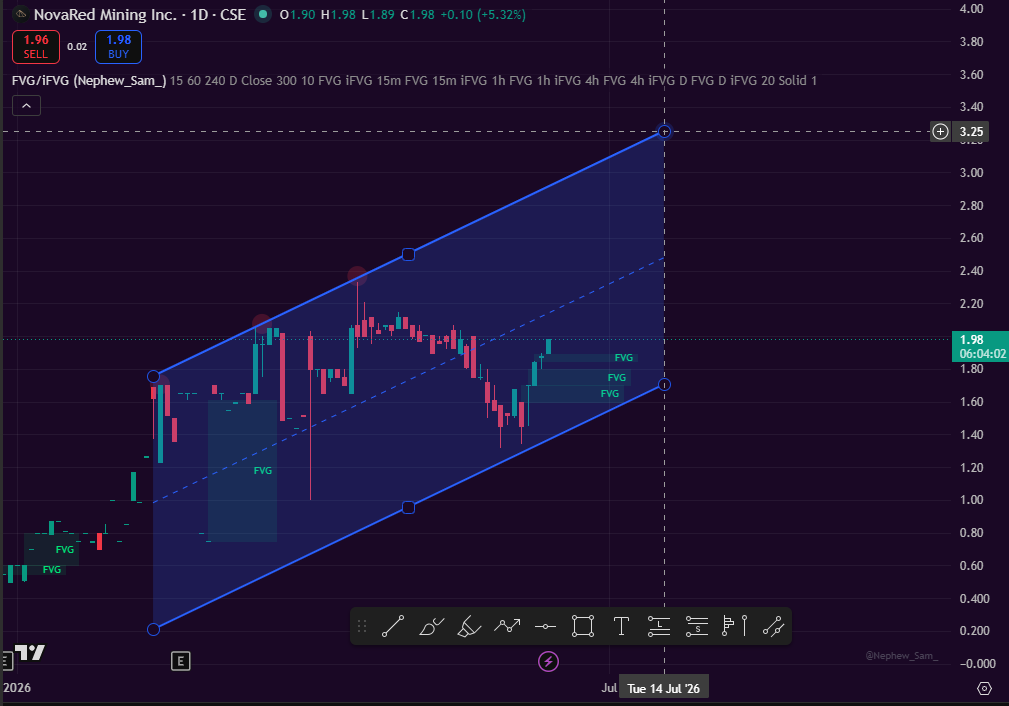Click the NovaRed Mining Inc. symbol name
Screen dimensions: 1009x706
point(106,14)
